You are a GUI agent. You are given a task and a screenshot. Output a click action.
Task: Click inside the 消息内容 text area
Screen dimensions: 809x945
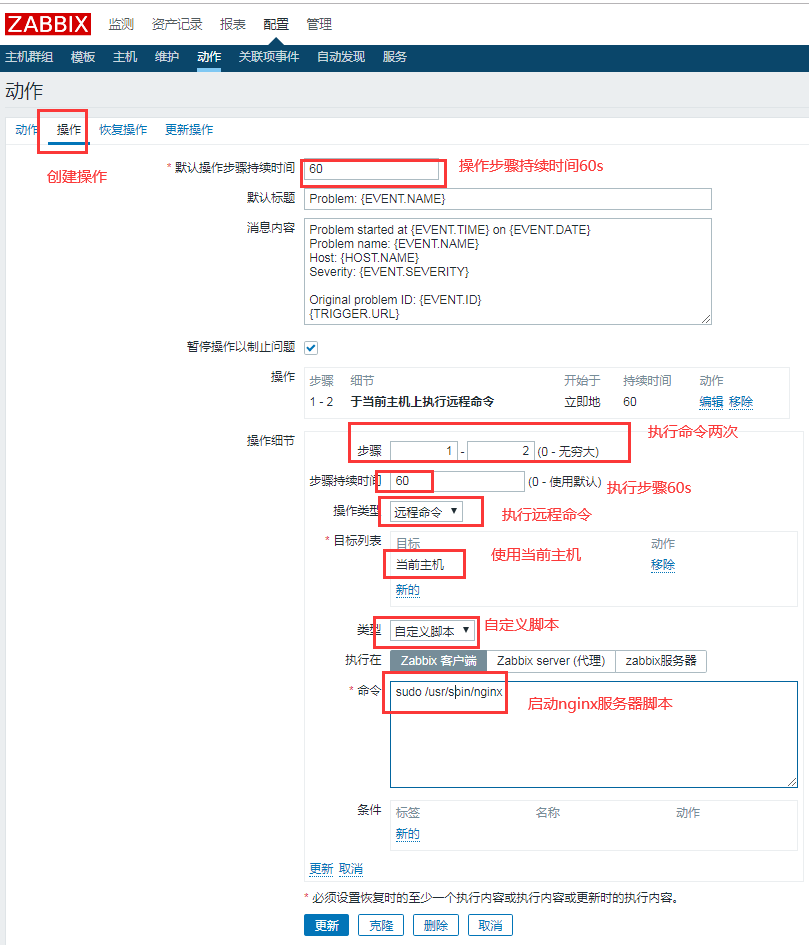tap(508, 271)
